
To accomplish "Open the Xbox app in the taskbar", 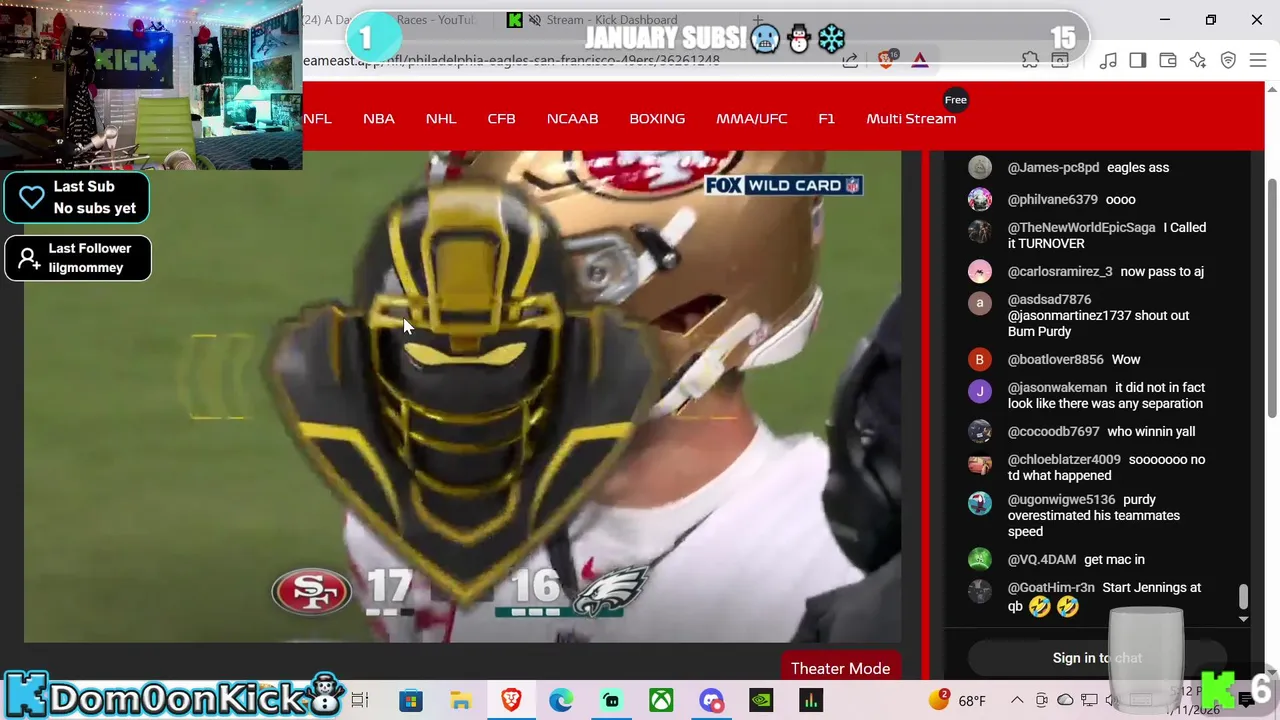I will point(661,700).
